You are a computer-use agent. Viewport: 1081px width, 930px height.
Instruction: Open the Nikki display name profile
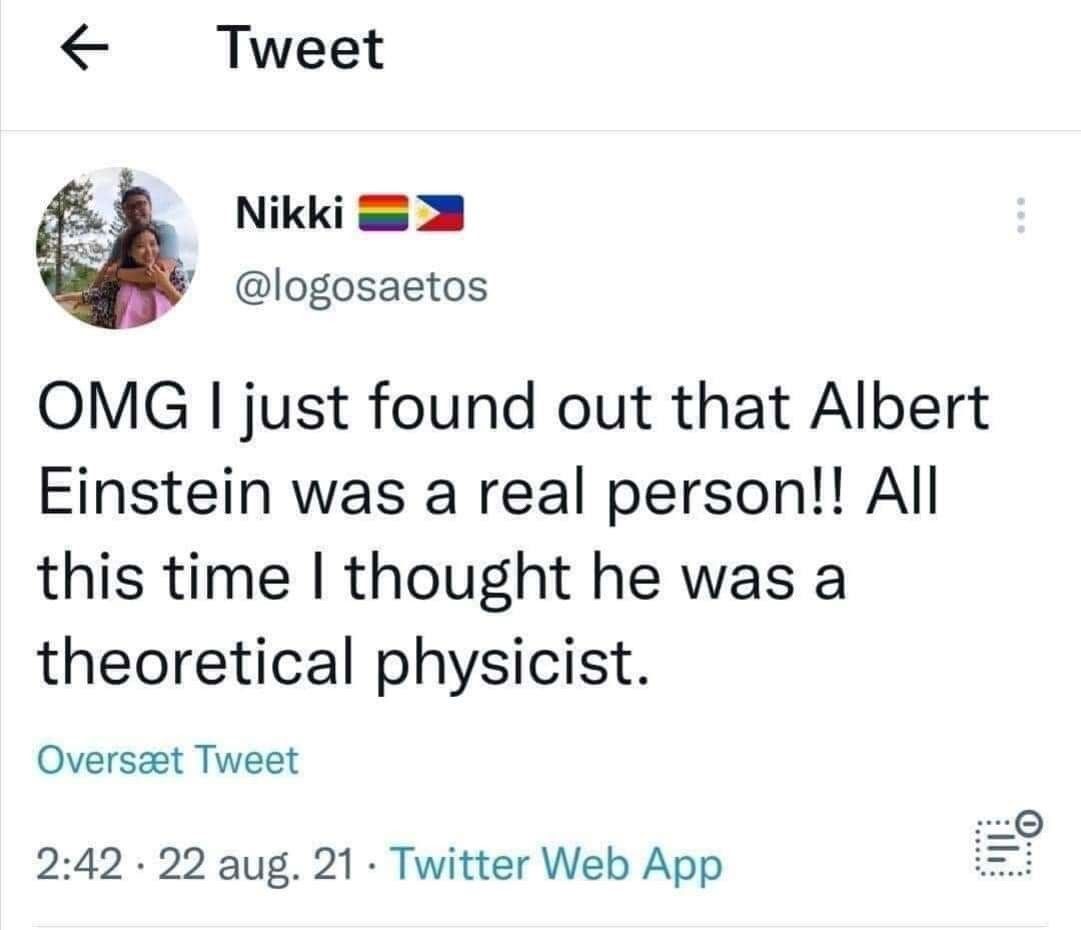(x=291, y=213)
